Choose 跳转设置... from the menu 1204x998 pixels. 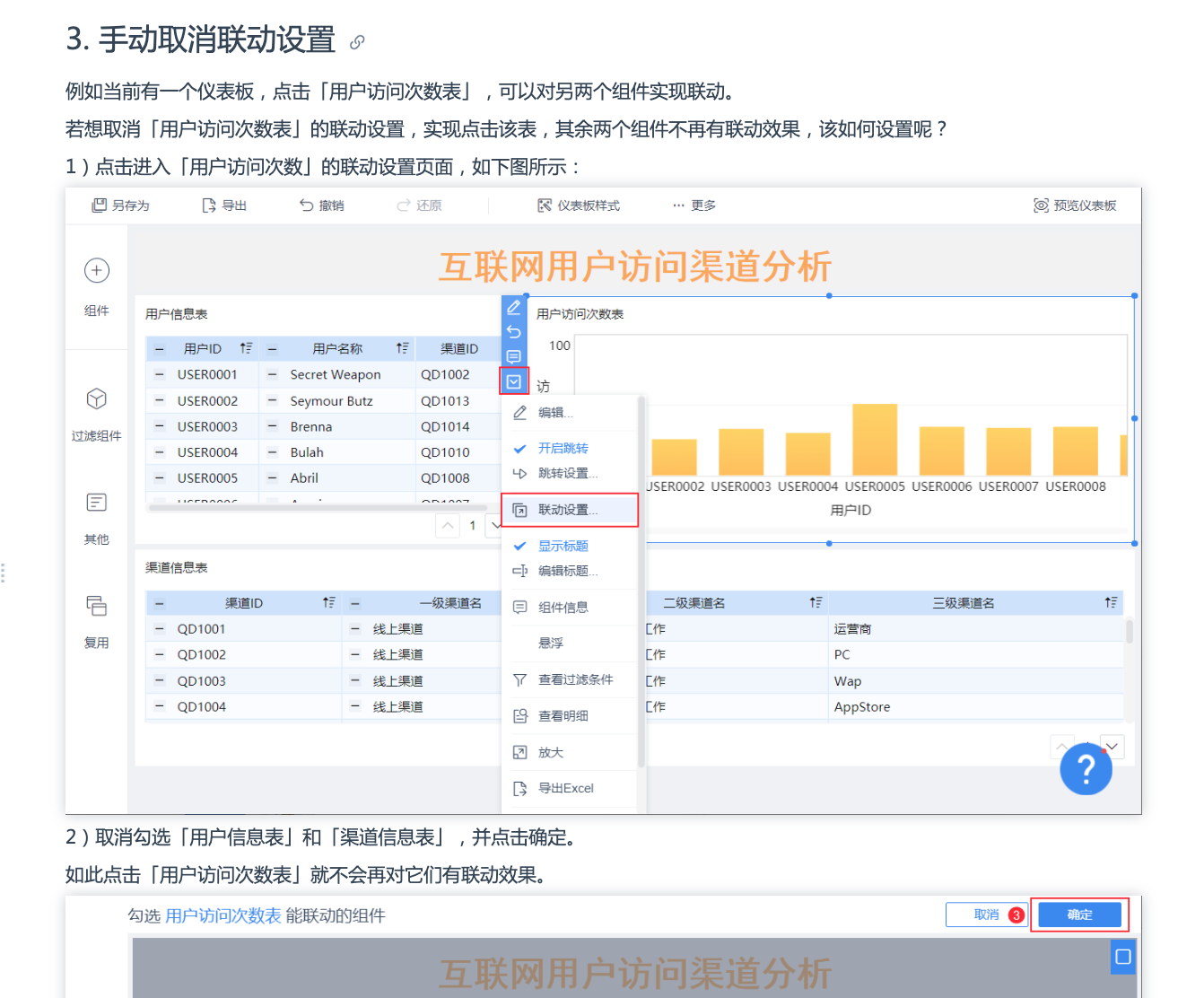pos(569,473)
